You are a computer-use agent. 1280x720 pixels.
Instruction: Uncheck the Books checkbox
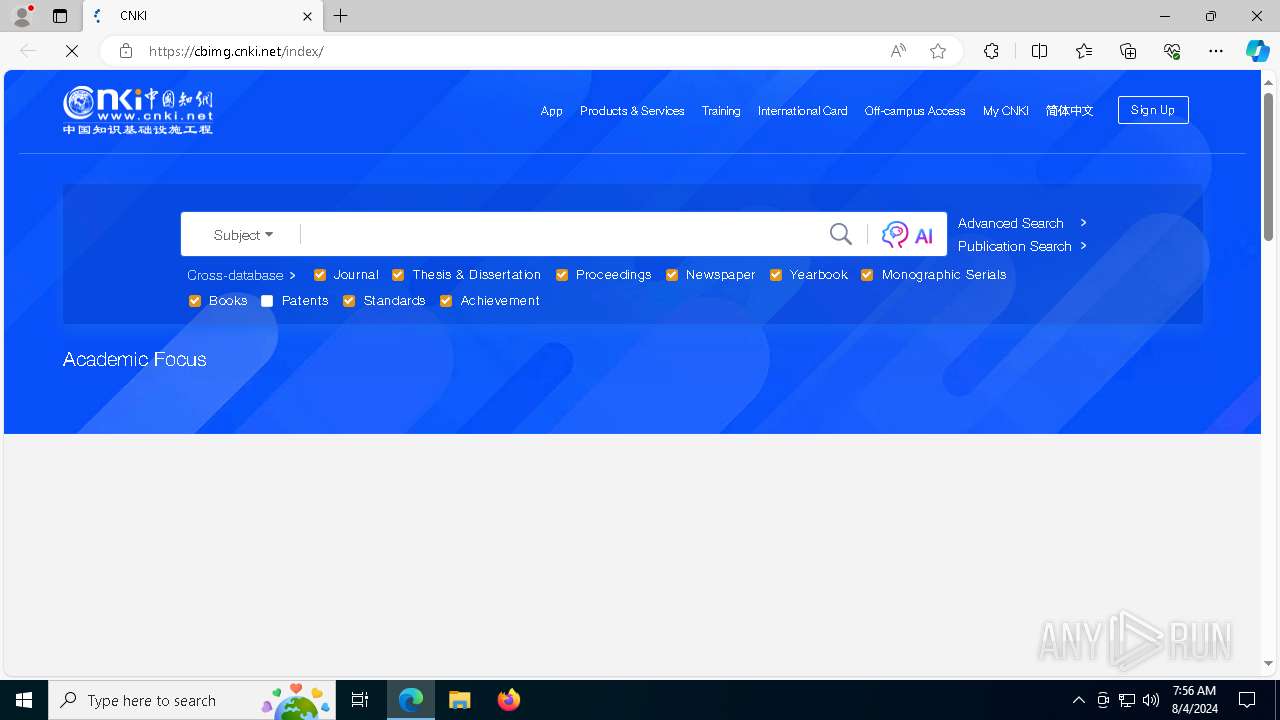click(x=195, y=301)
